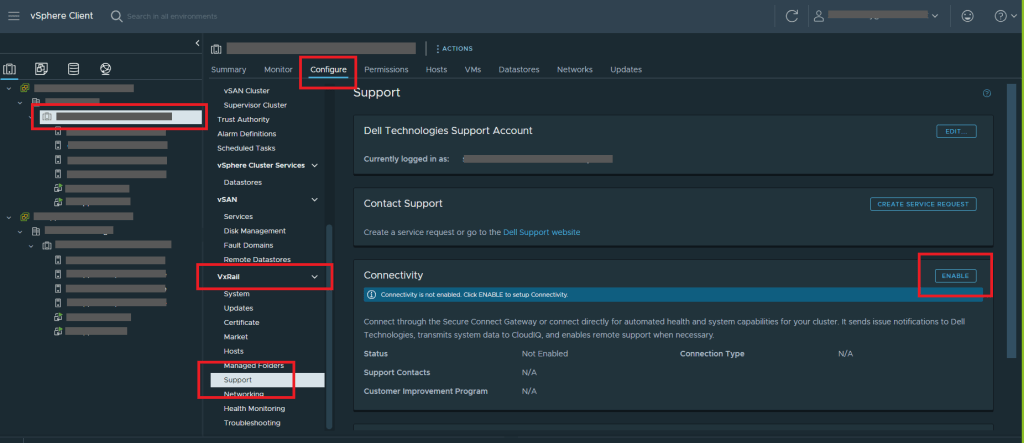Collapse the vSphere Cluster Services section
This screenshot has width=1024, height=443.
coord(315,165)
